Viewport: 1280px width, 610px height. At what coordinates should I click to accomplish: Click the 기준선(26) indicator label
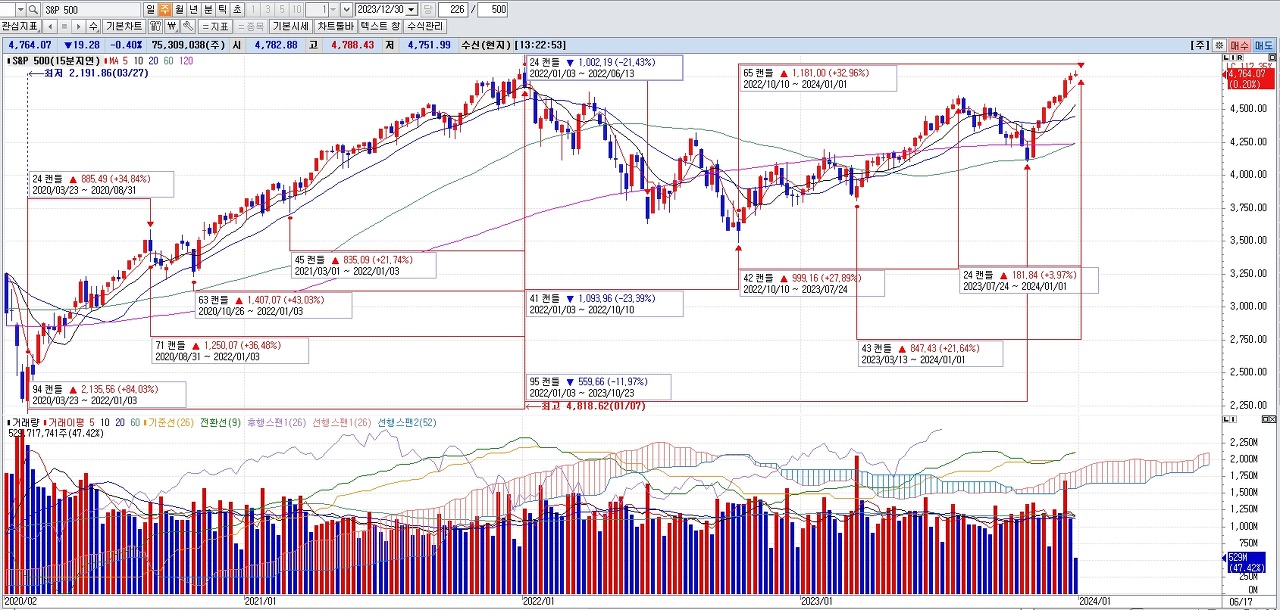point(170,422)
